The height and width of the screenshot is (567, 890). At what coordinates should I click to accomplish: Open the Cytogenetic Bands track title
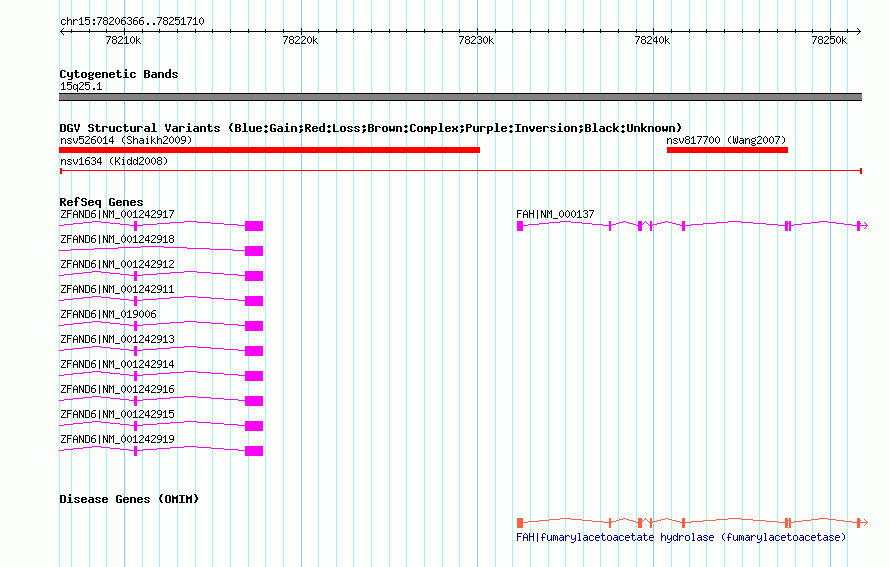[x=119, y=74]
